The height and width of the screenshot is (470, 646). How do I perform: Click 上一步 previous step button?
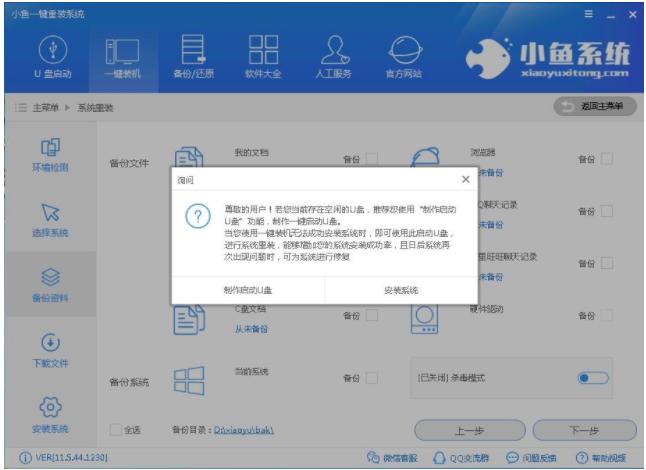coord(470,430)
